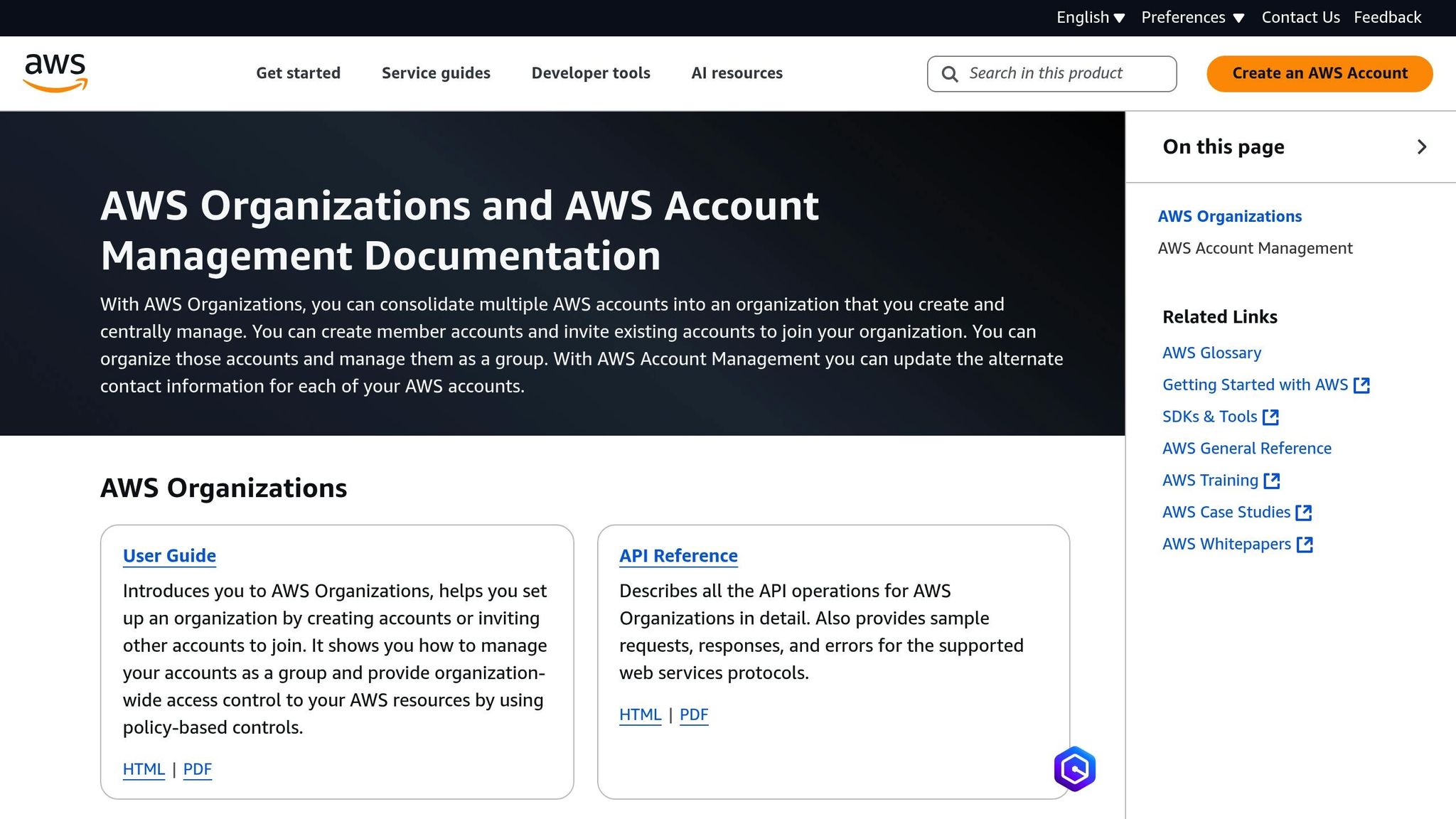The height and width of the screenshot is (819, 1456).
Task: Focus the Search in this product field
Action: click(1051, 74)
